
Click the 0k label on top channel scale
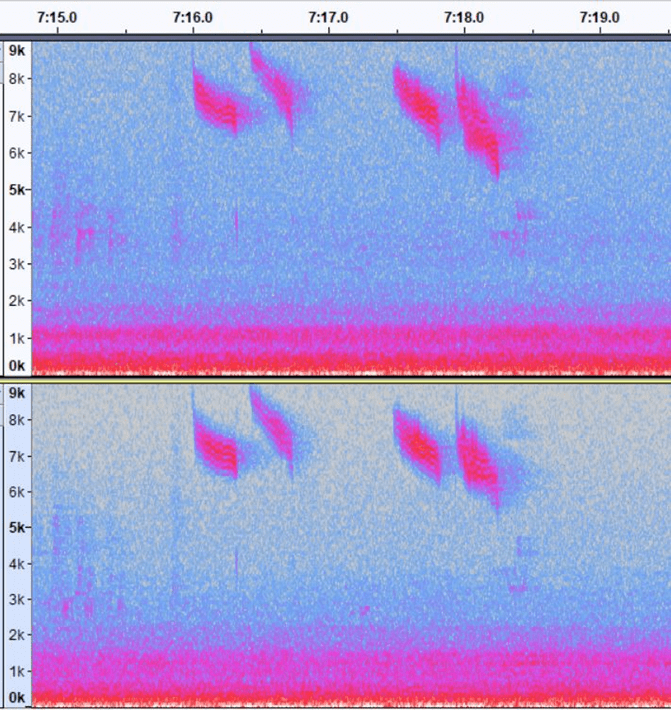(x=17, y=366)
